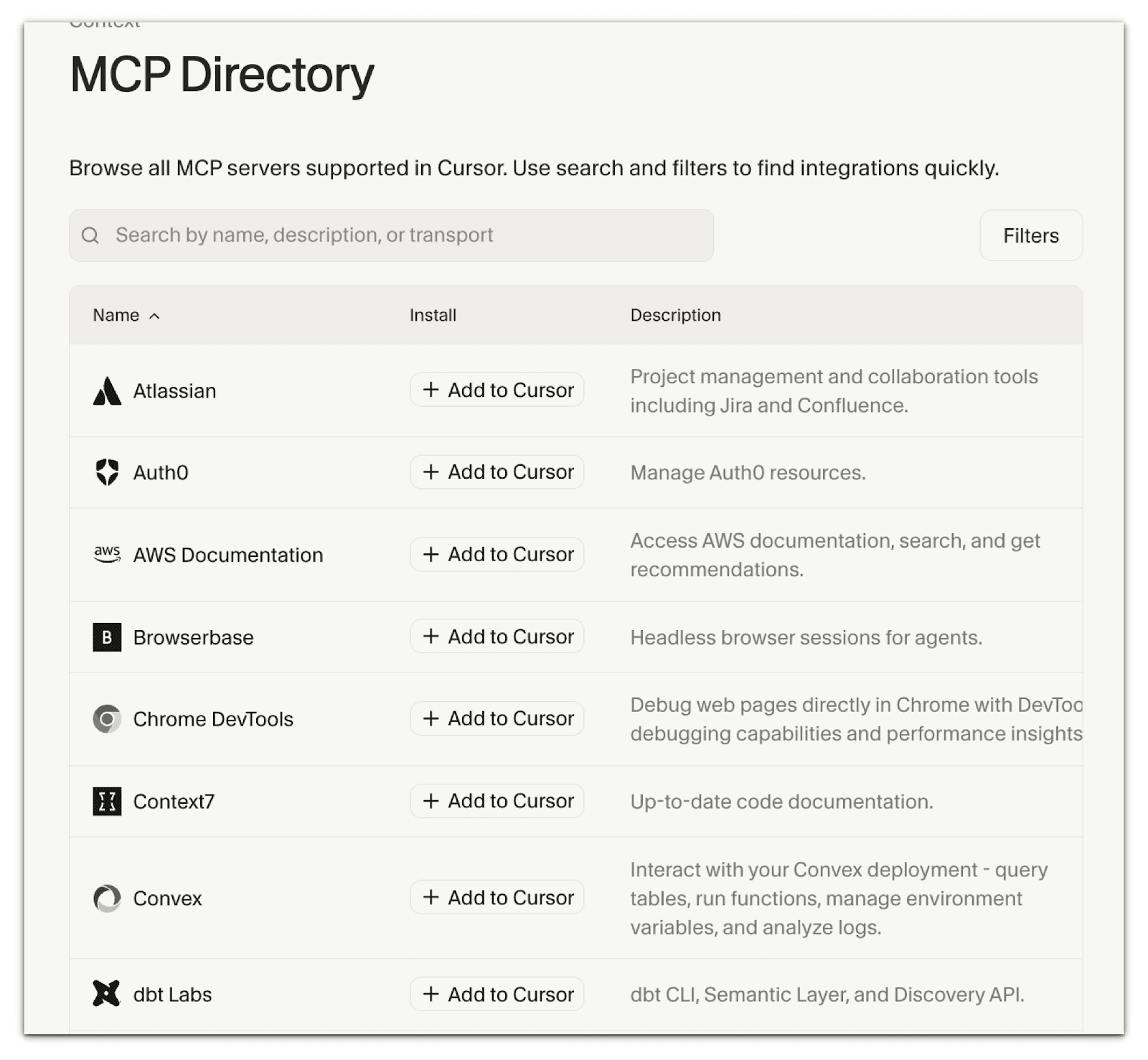The width and height of the screenshot is (1148, 1060).
Task: Open the Filters panel
Action: click(1030, 235)
